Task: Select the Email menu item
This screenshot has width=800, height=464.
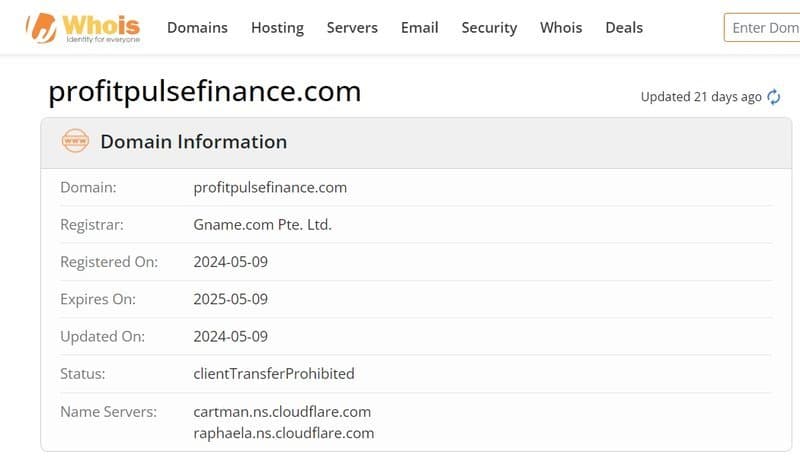Action: pyautogui.click(x=420, y=28)
